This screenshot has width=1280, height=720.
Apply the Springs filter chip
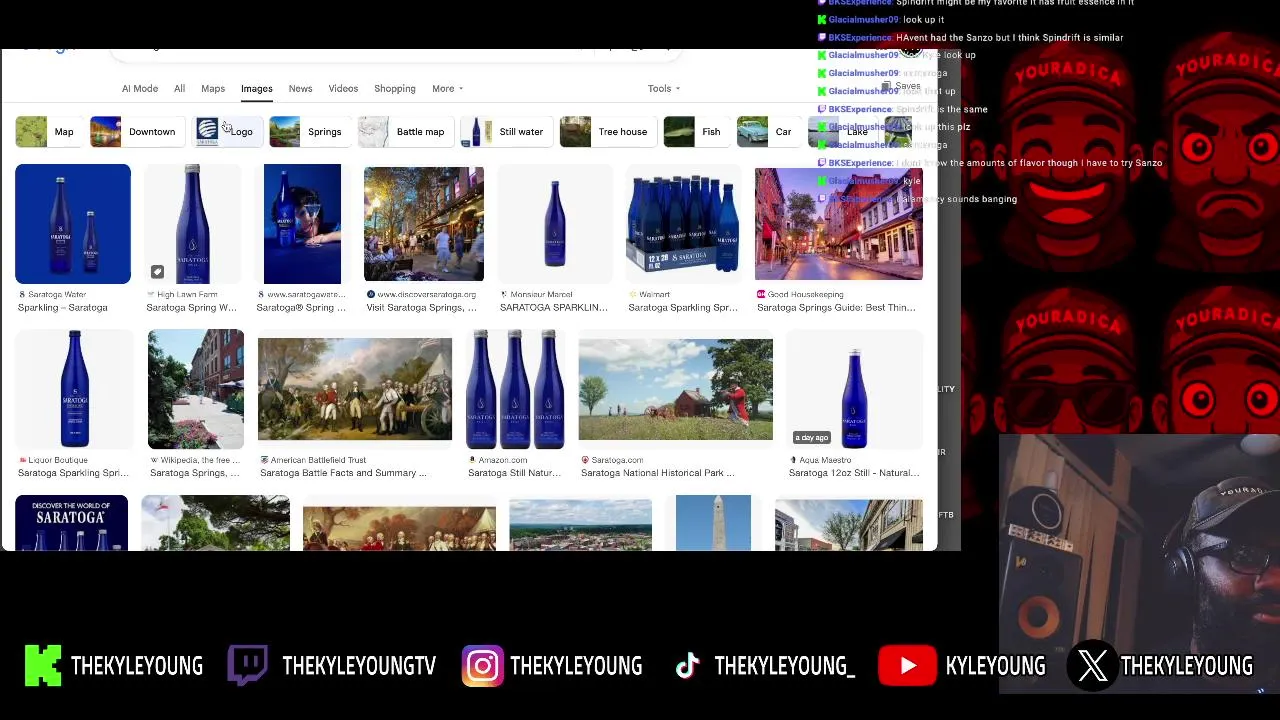point(308,132)
